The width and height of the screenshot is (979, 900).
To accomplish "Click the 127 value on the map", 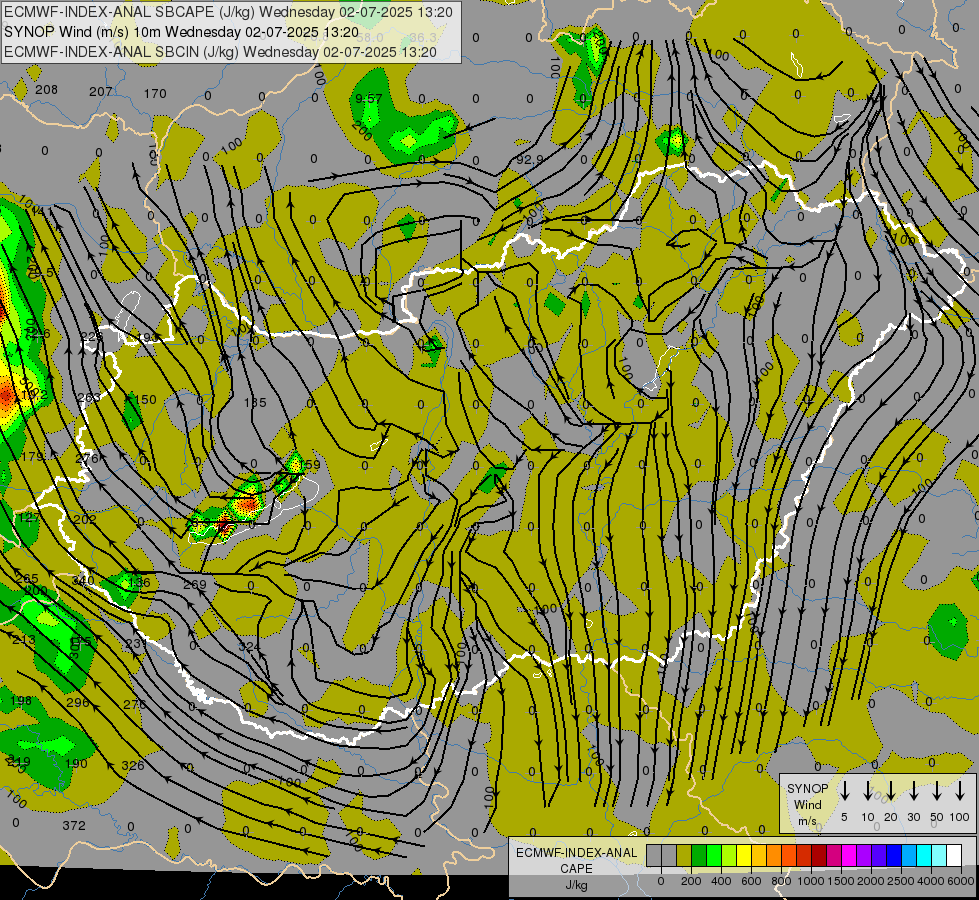I will [29, 518].
